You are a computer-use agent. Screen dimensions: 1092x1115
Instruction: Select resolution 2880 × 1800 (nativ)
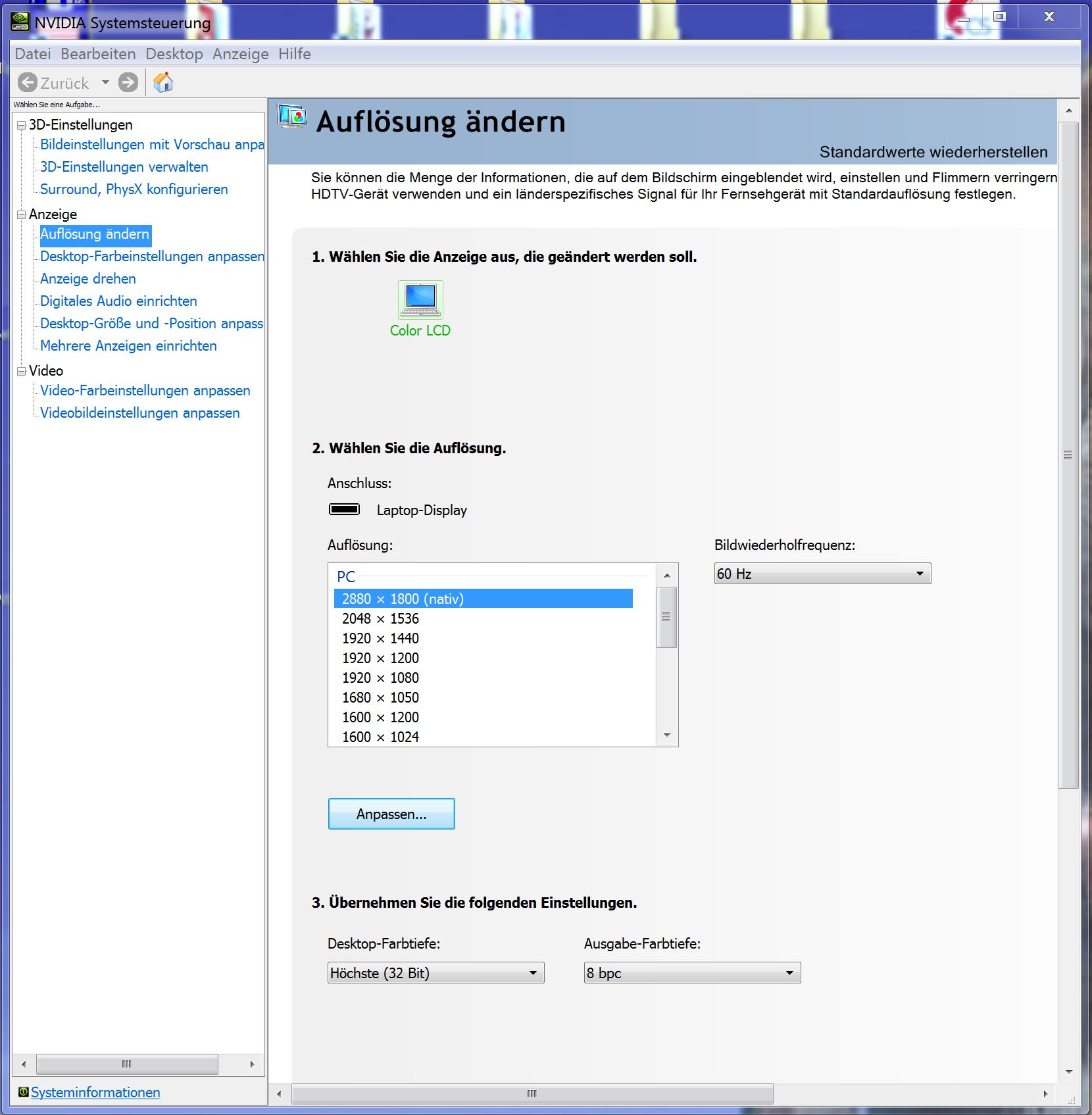pos(484,599)
